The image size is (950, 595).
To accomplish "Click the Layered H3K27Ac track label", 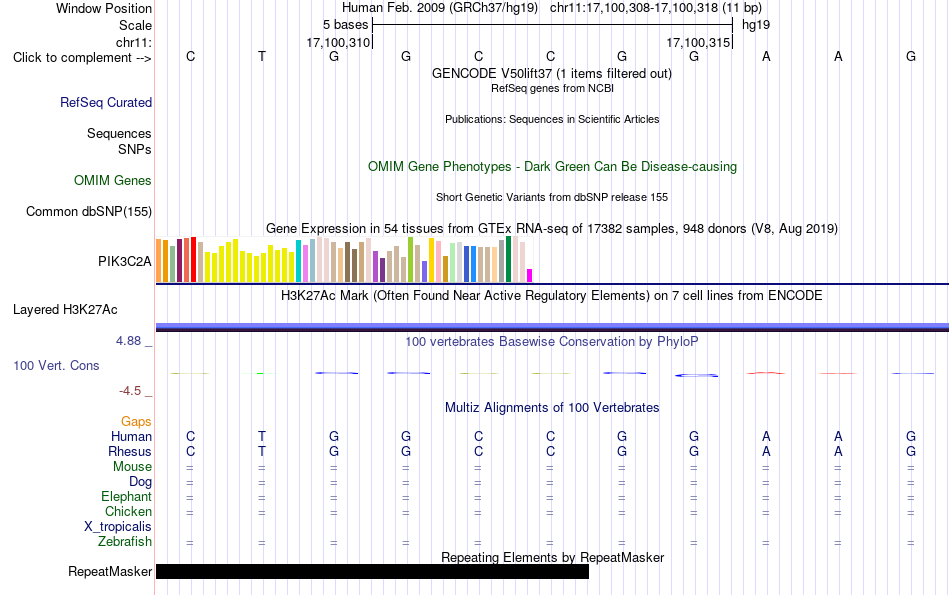I will tap(65, 310).
